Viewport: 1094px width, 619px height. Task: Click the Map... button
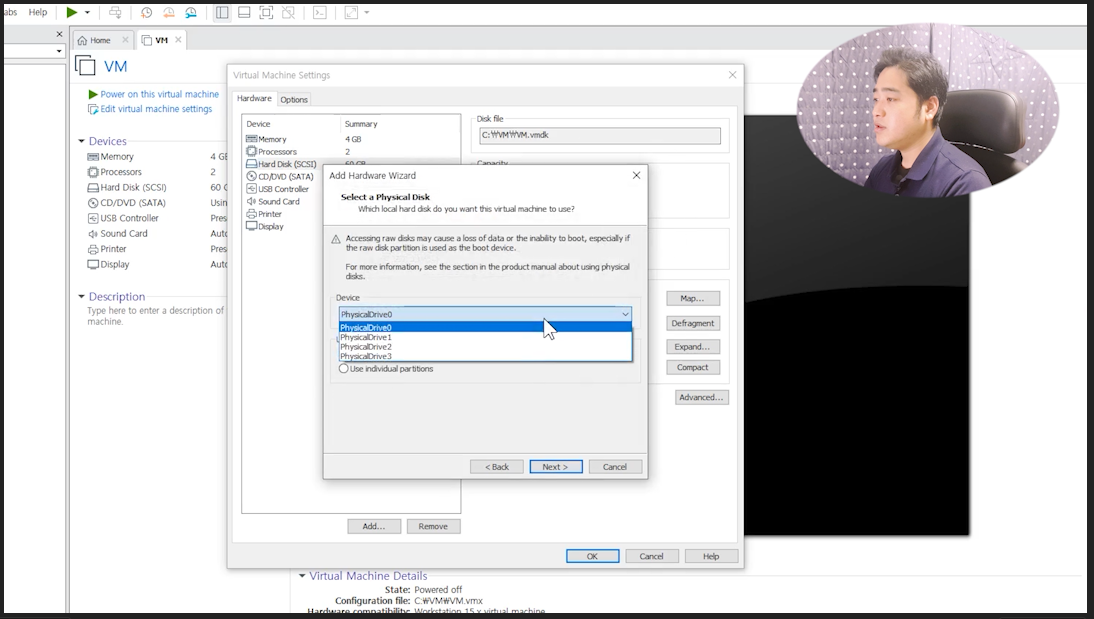click(x=692, y=299)
